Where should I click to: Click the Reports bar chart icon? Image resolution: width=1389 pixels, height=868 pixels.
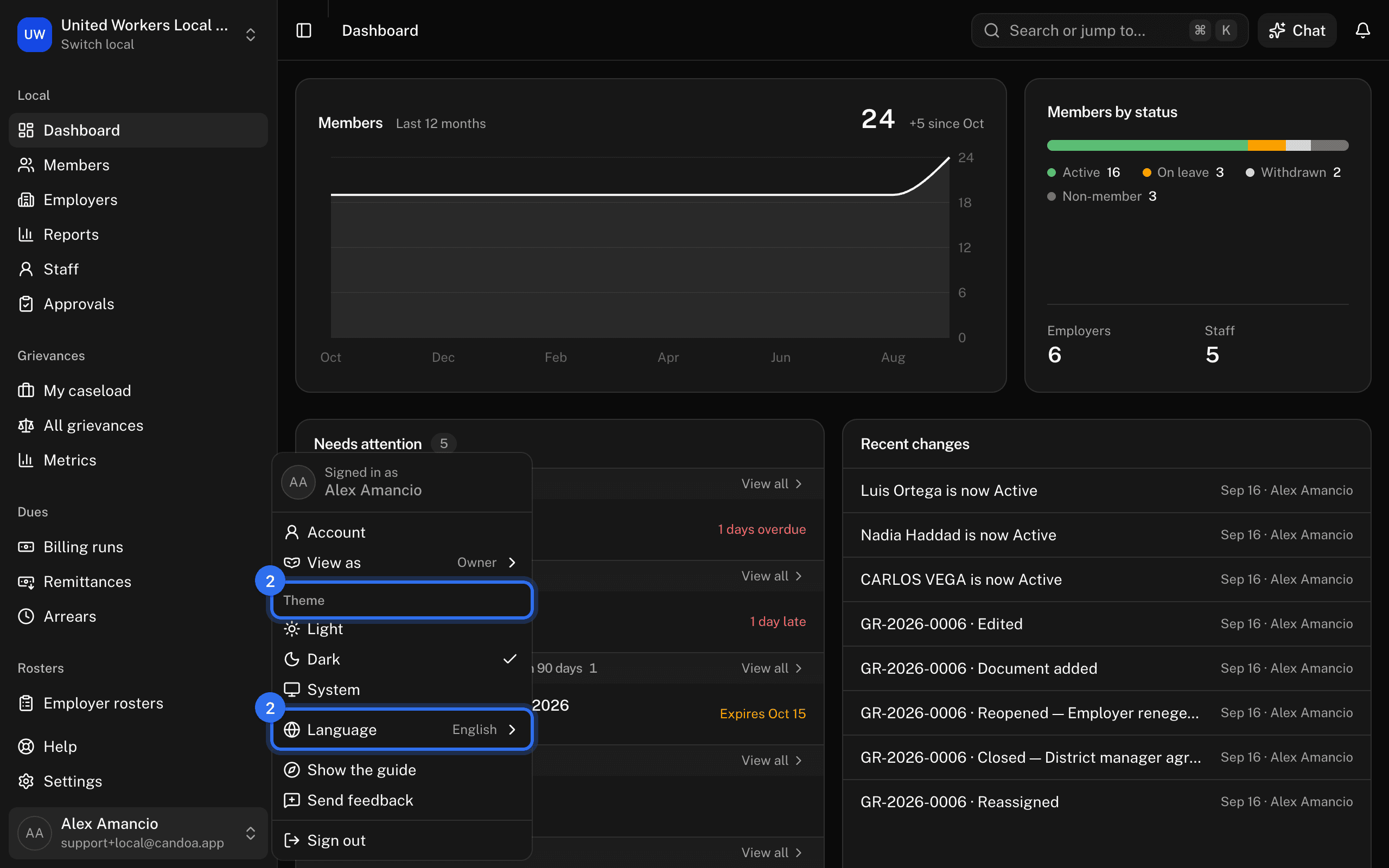click(x=26, y=234)
